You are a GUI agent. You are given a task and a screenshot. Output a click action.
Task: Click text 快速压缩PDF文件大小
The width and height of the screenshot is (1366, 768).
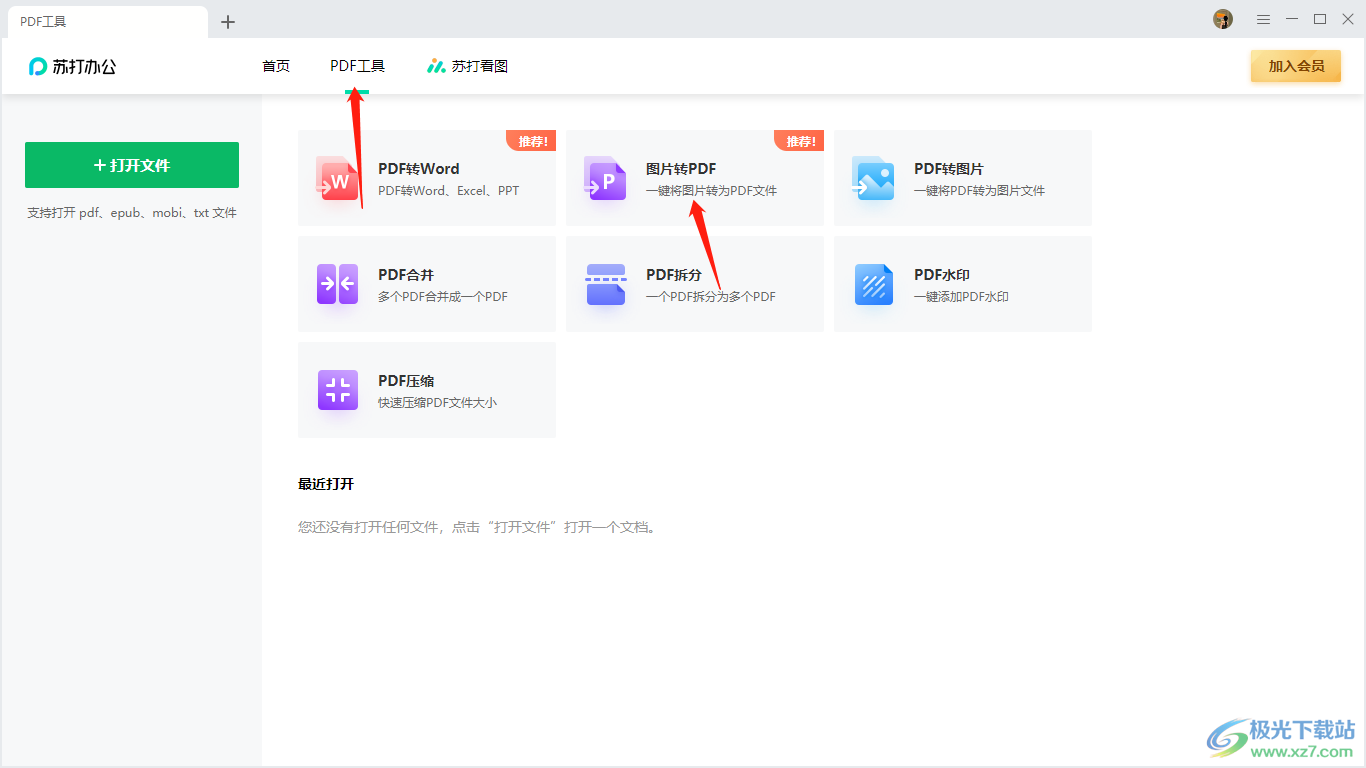tap(437, 403)
